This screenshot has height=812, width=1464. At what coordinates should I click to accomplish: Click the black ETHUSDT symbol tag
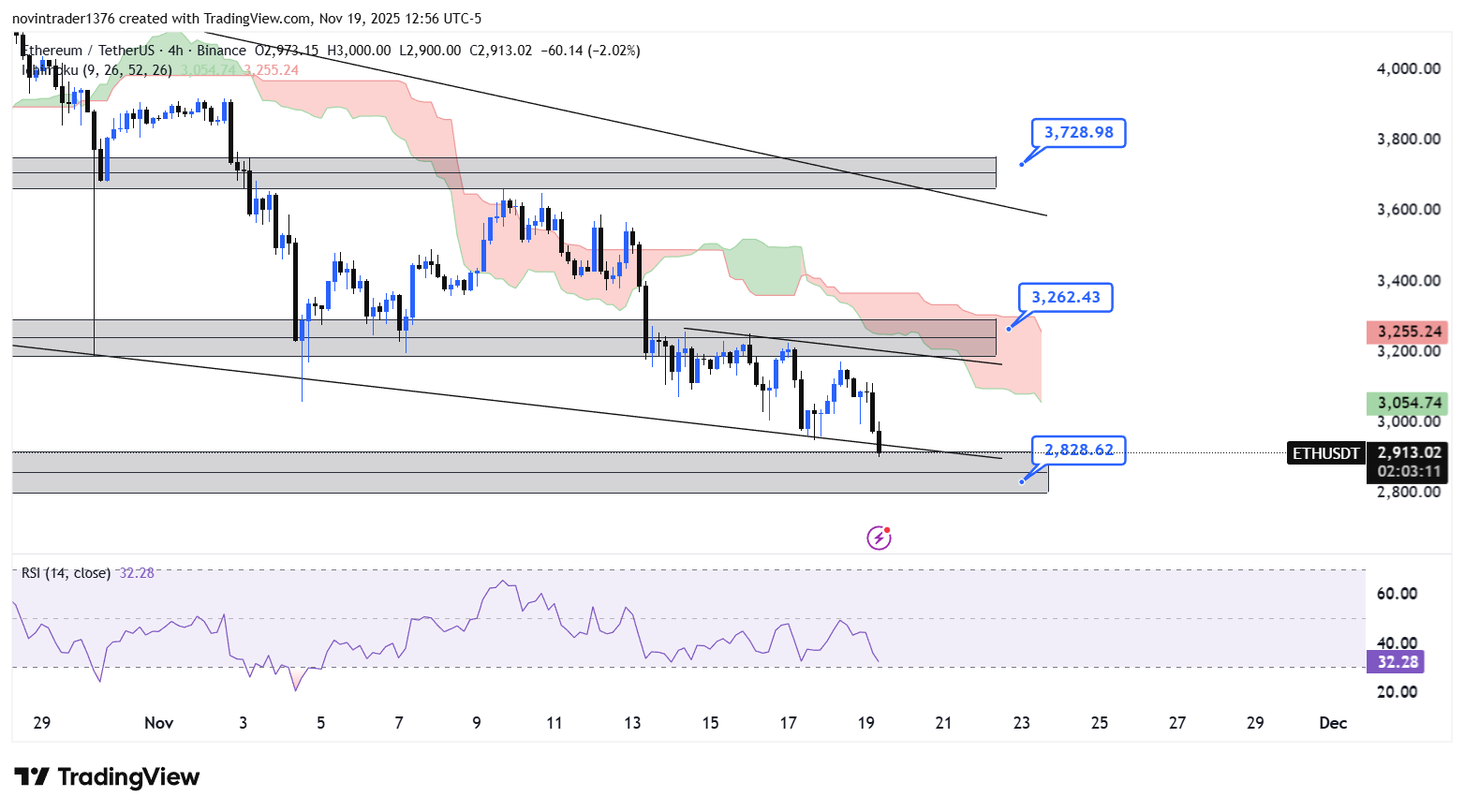pyautogui.click(x=1325, y=453)
